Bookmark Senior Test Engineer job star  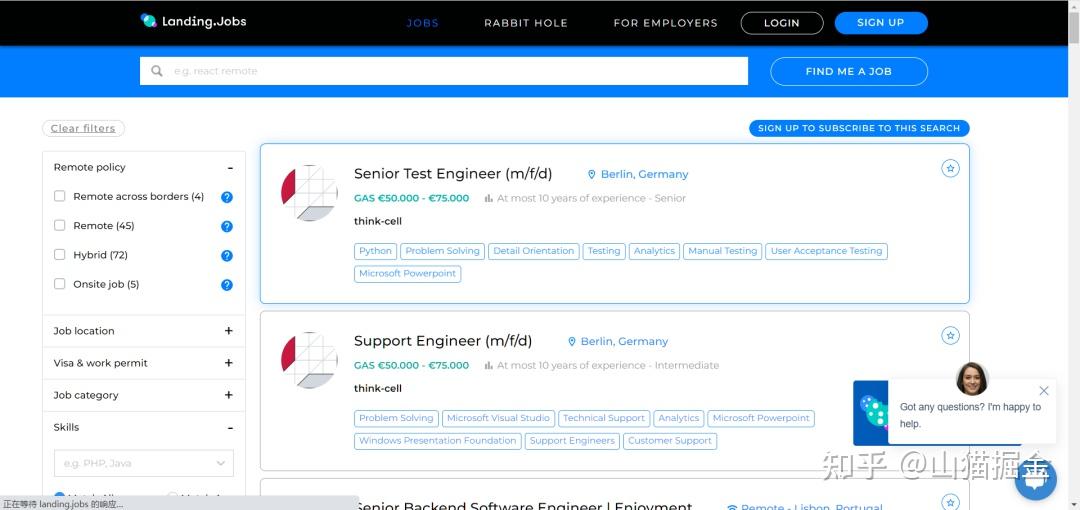point(951,168)
